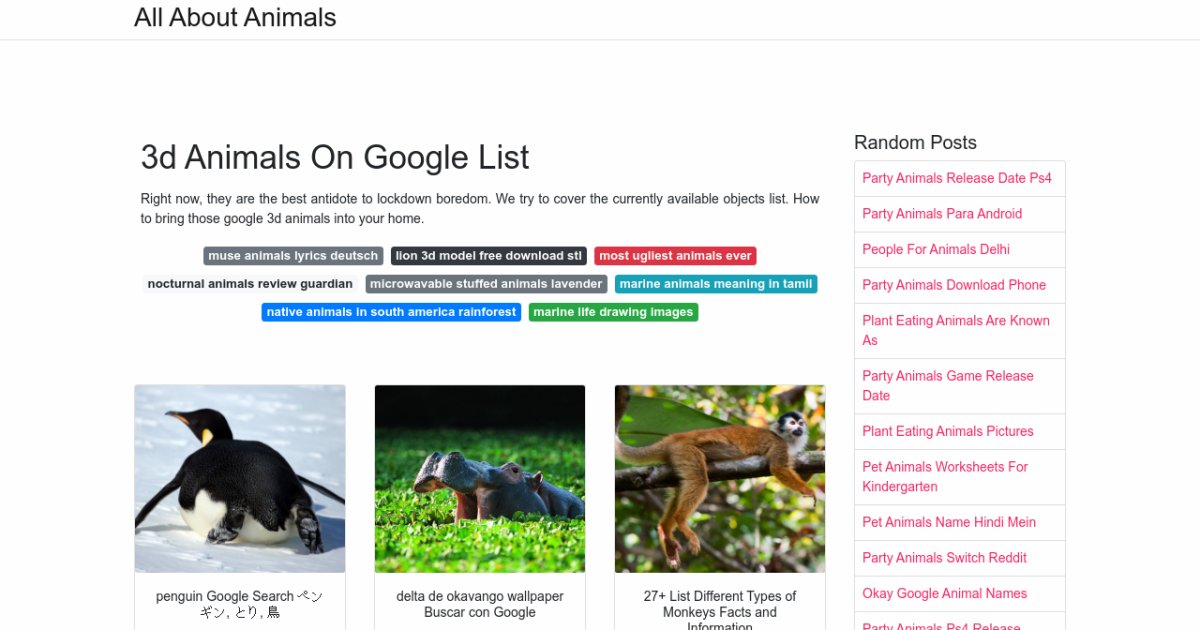Viewport: 1200px width, 630px height.
Task: Click the All About Animals site title
Action: (x=235, y=18)
